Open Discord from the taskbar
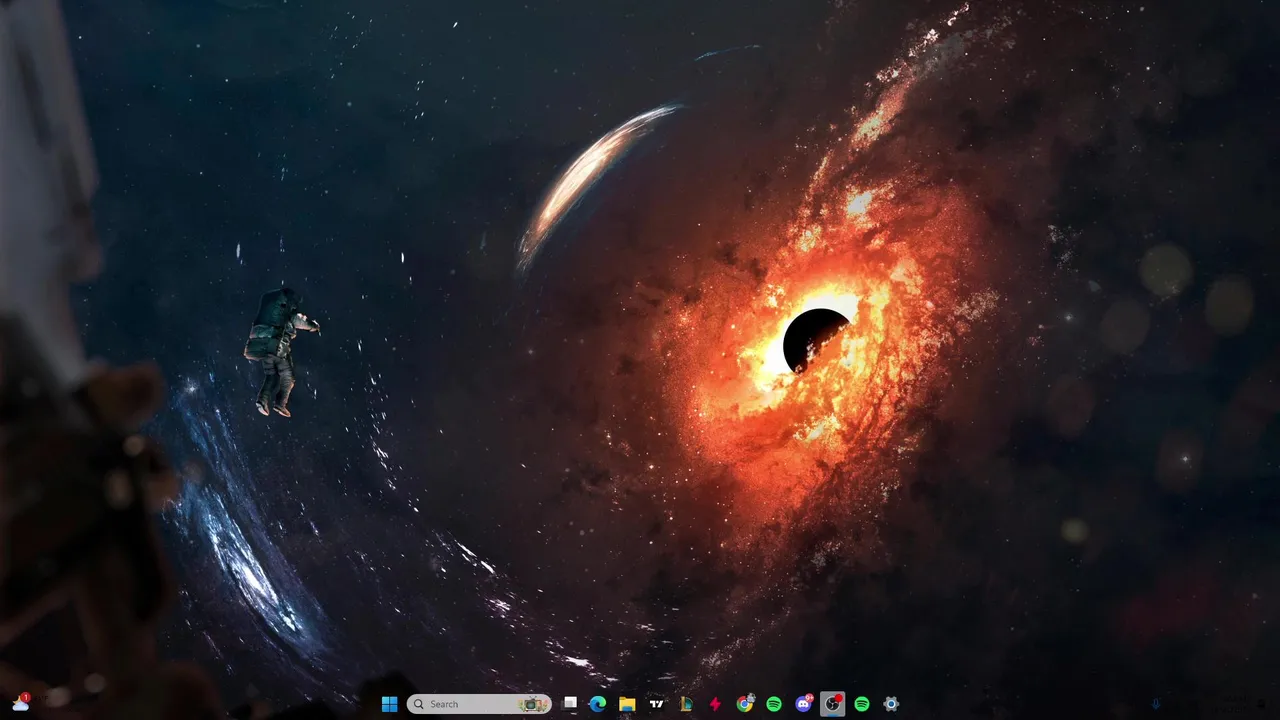The height and width of the screenshot is (720, 1280). click(803, 704)
